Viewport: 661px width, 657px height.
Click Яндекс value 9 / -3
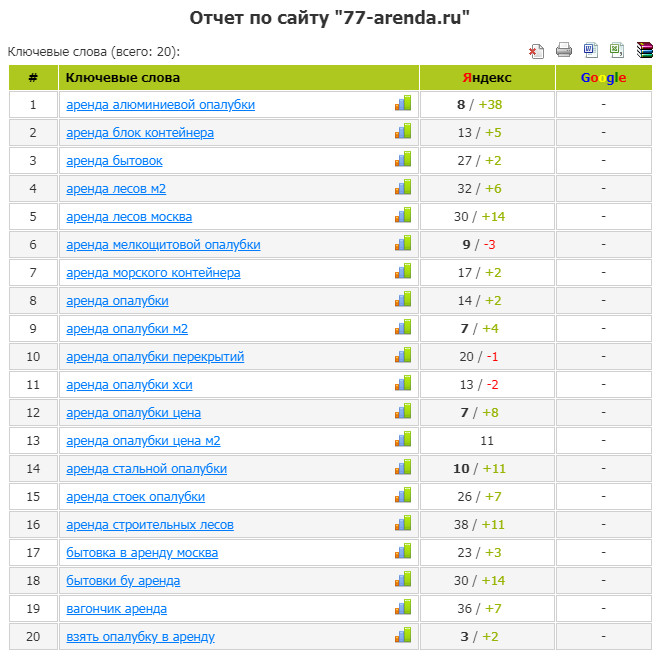(x=479, y=245)
